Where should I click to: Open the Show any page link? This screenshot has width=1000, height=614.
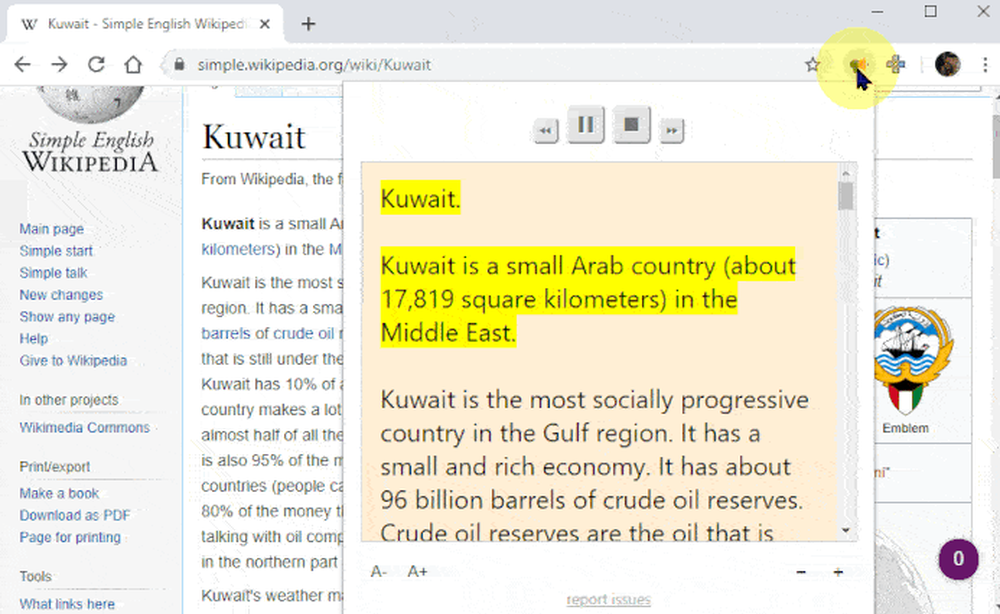coord(67,317)
